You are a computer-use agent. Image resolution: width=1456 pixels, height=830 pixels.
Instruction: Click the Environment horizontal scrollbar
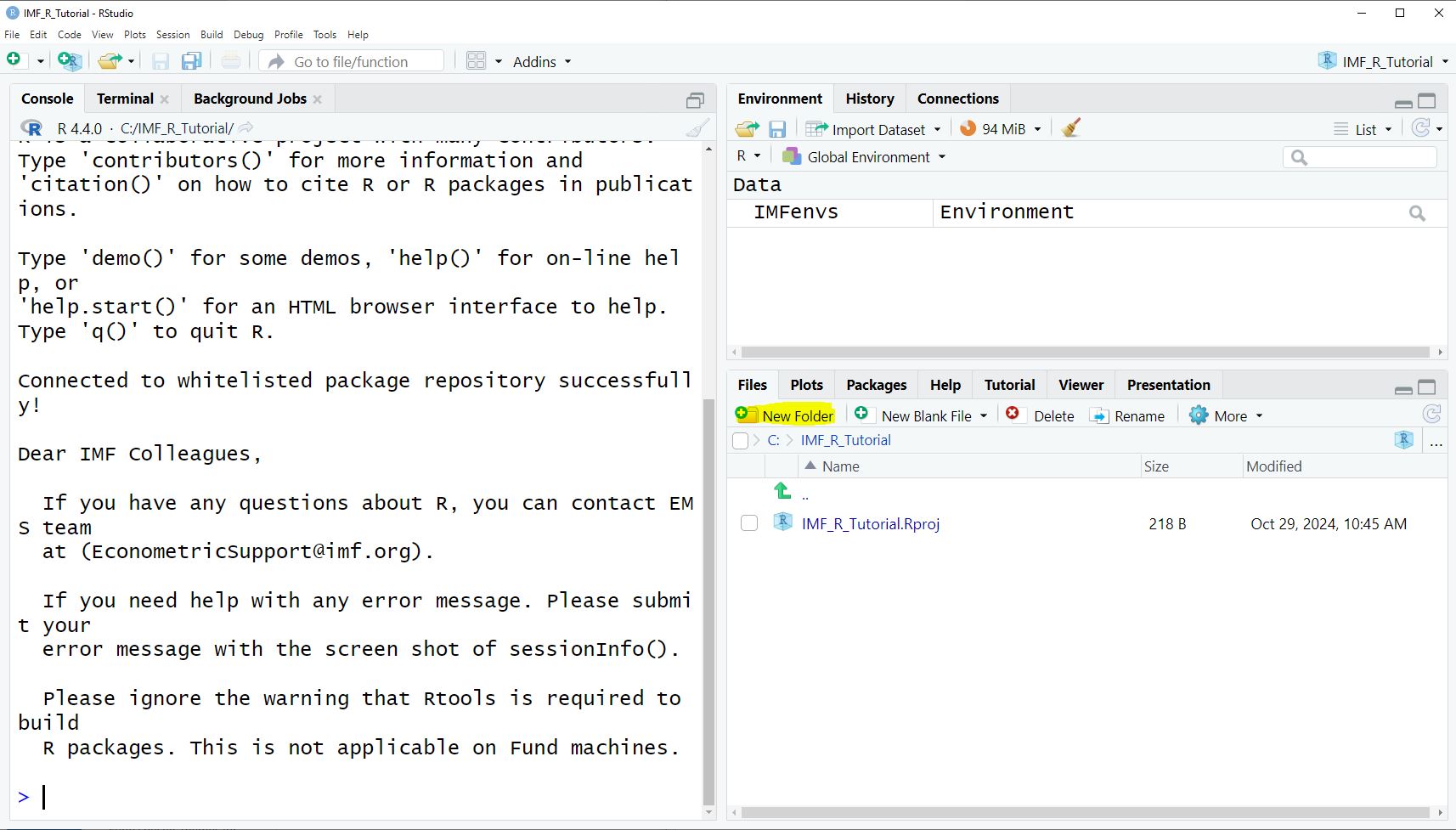tap(1085, 352)
